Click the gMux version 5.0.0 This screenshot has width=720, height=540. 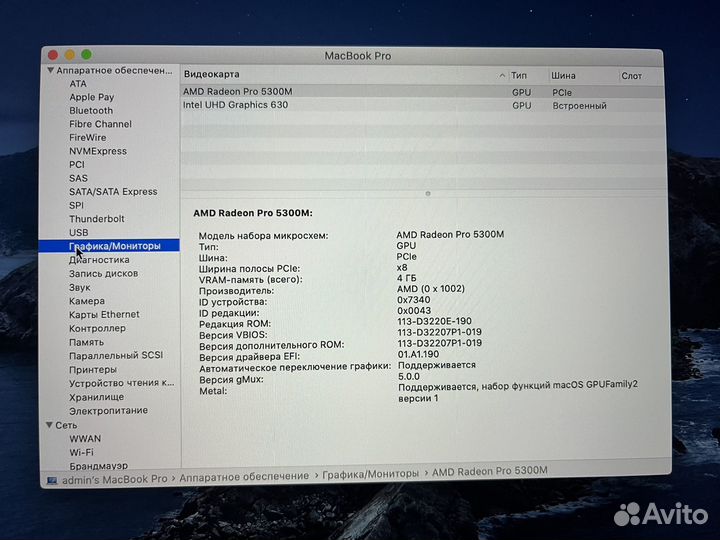coord(409,377)
